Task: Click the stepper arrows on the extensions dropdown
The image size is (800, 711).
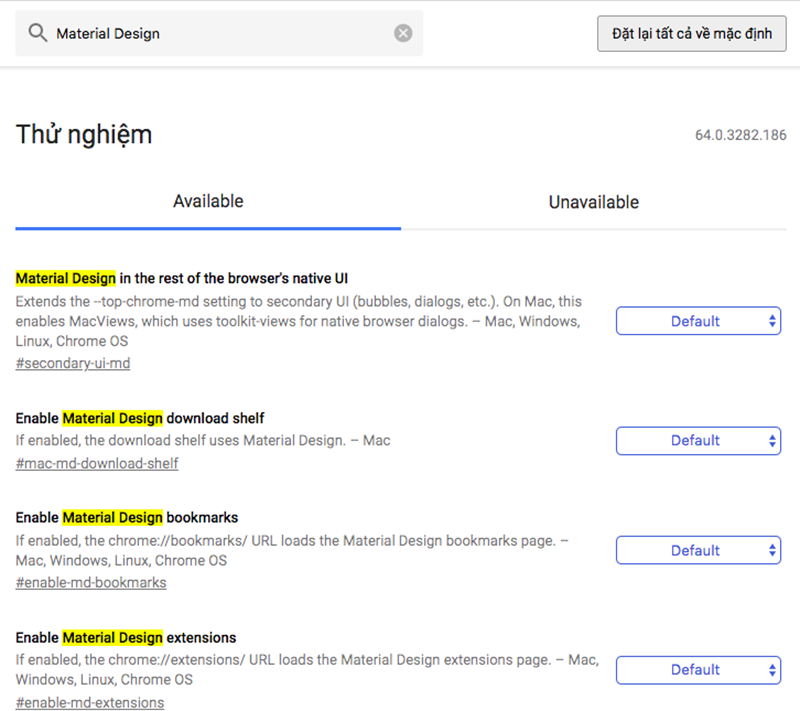Action: click(772, 670)
